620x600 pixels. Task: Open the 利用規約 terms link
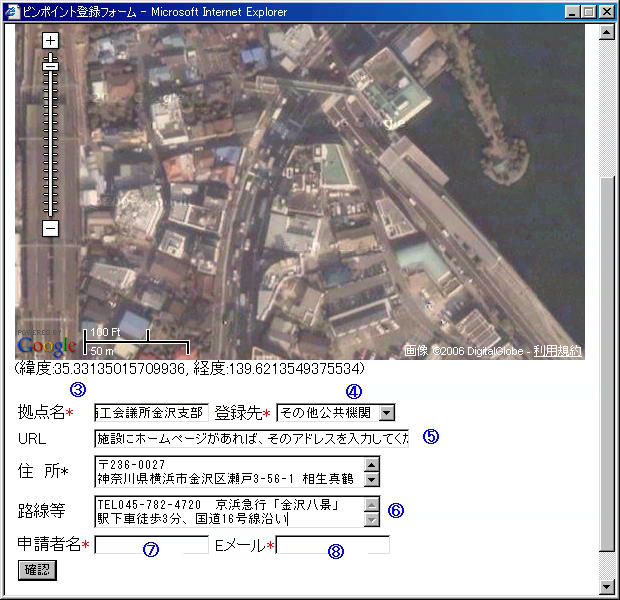coord(558,351)
